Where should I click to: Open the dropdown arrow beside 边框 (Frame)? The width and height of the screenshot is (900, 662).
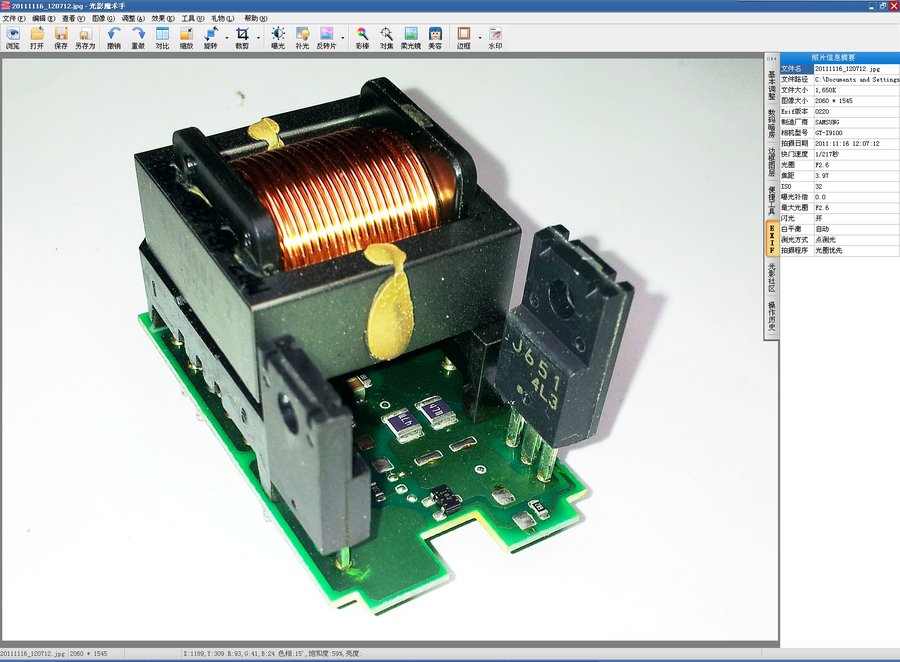(x=478, y=39)
